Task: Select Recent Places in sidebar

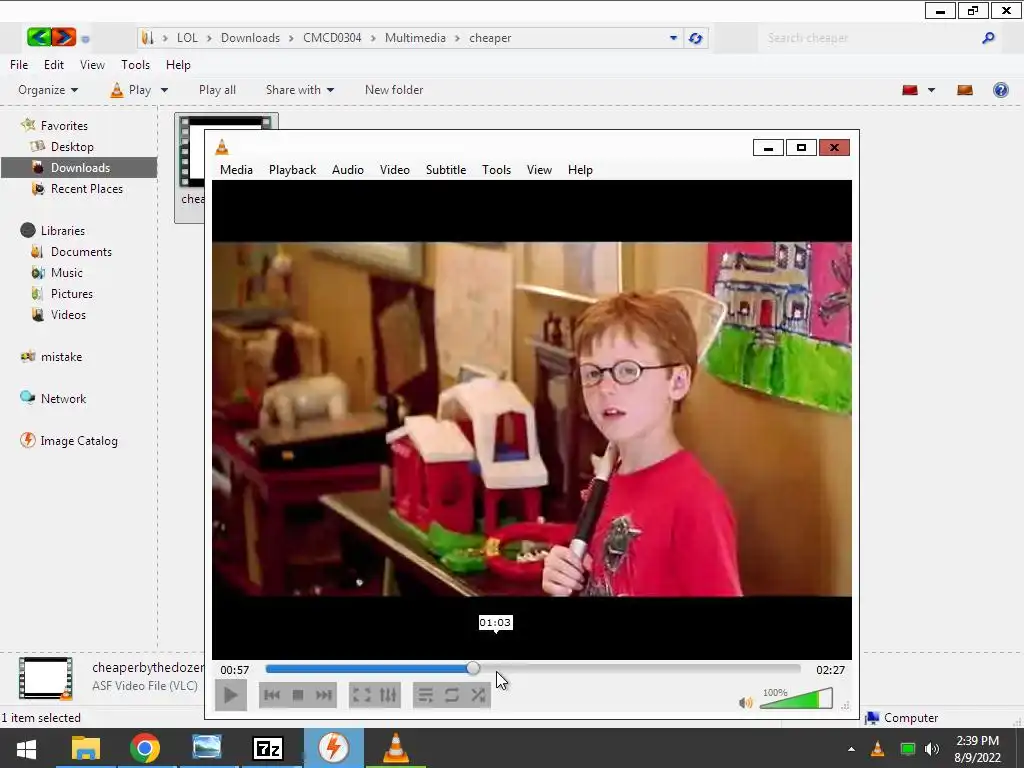Action: pos(86,189)
